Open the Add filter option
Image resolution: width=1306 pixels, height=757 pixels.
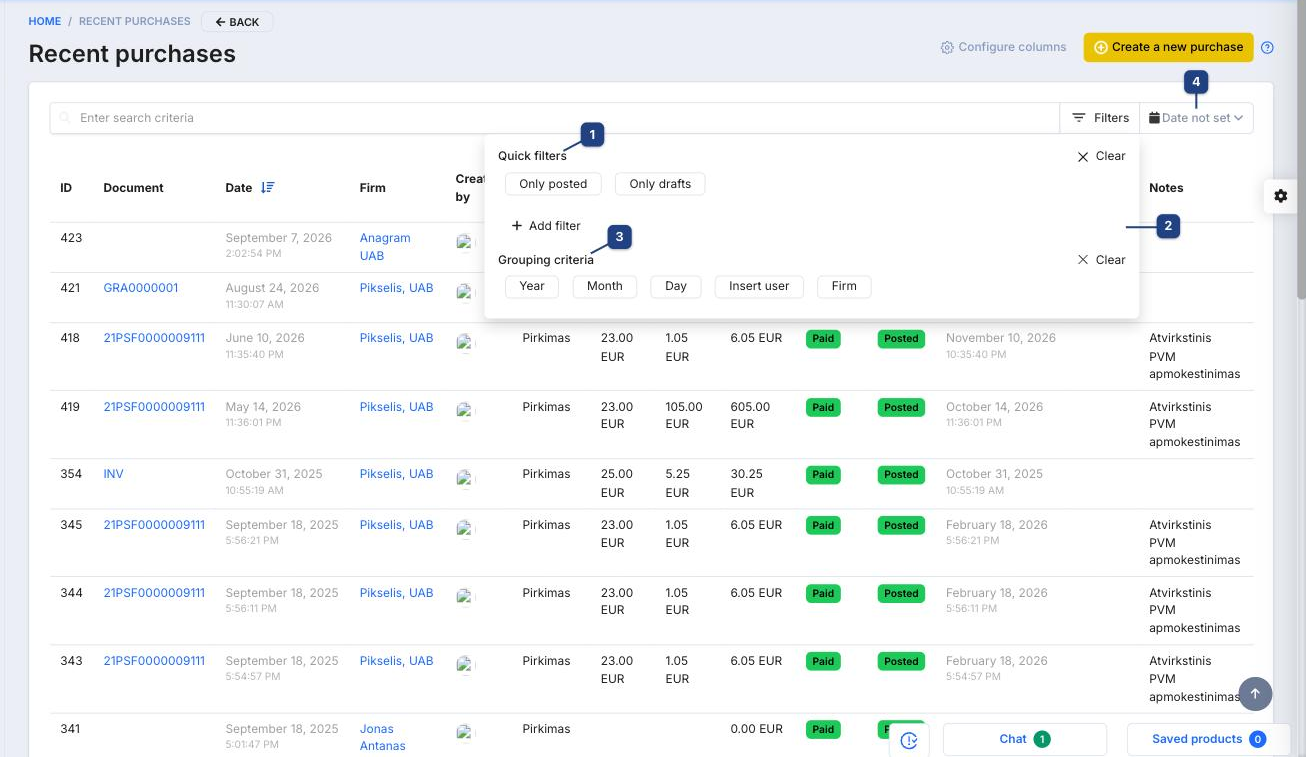[x=546, y=226]
